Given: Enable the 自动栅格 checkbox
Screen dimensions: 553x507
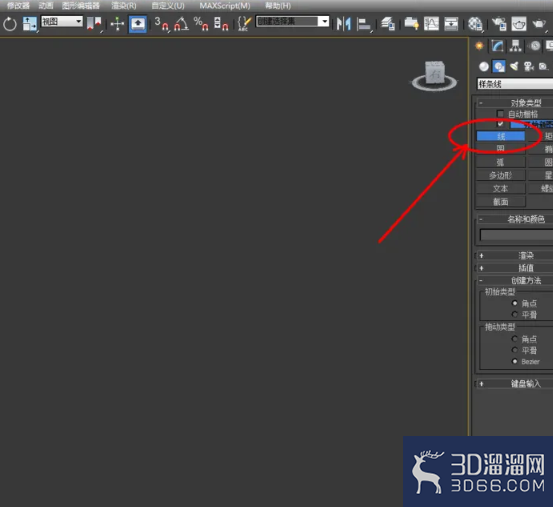Looking at the screenshot, I should tap(500, 114).
